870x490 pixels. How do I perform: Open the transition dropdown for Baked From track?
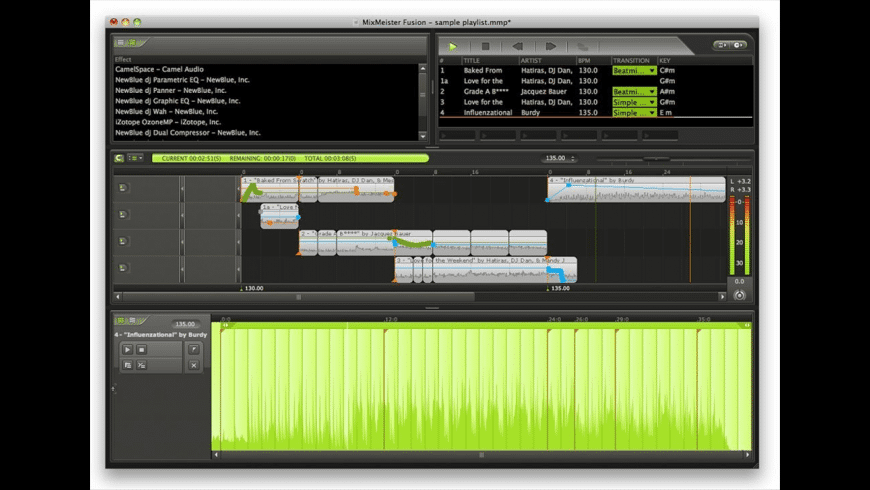651,71
